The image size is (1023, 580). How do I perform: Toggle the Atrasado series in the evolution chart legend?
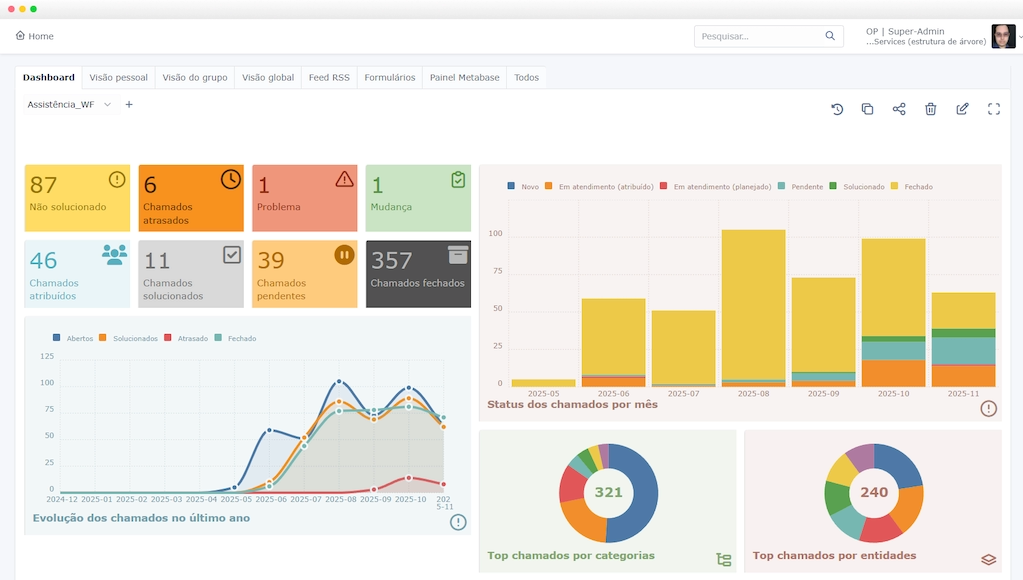pyautogui.click(x=186, y=339)
